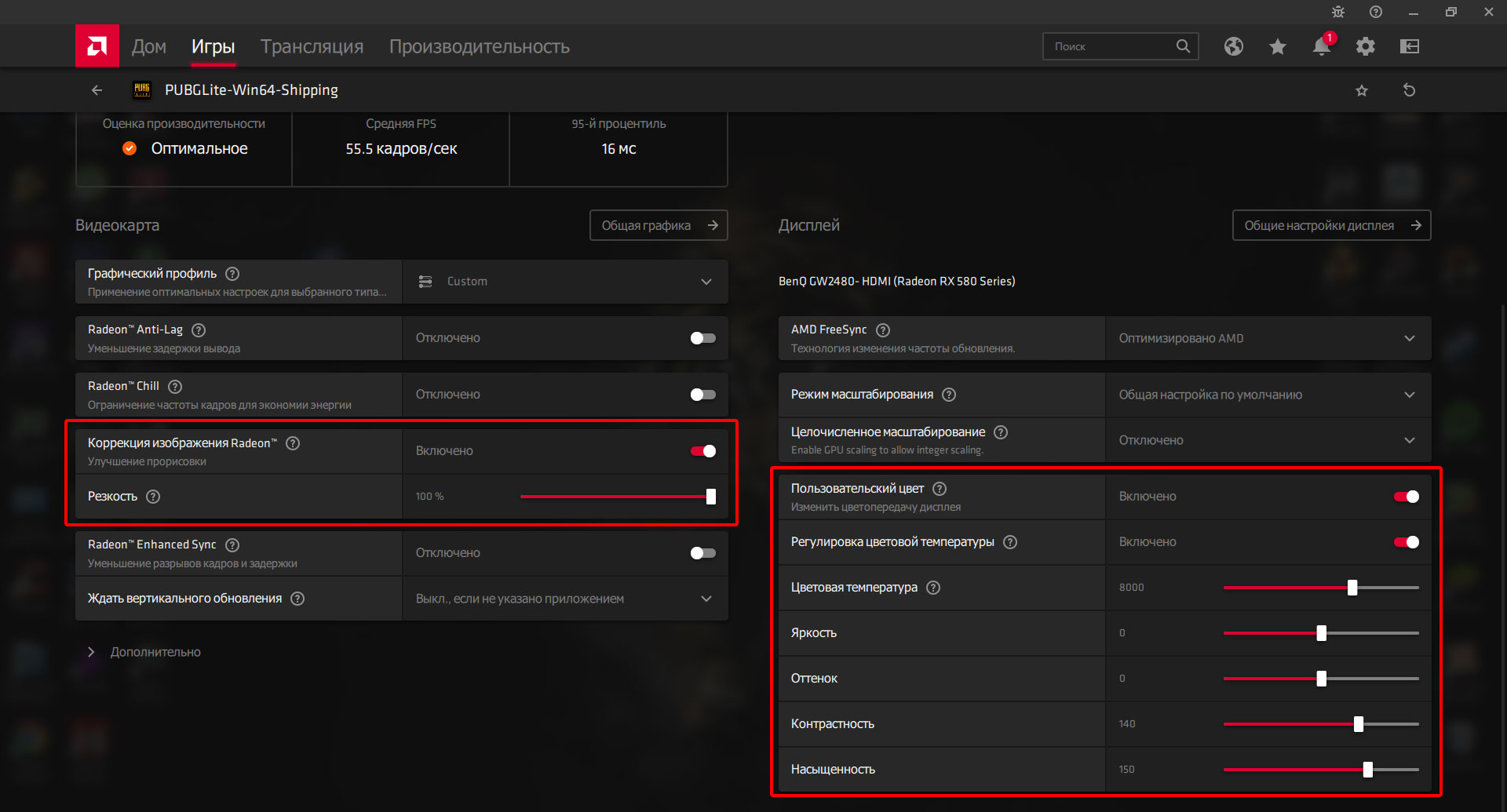Adjust the Цветовая температура slider
The height and width of the screenshot is (812, 1507).
pyautogui.click(x=1352, y=588)
